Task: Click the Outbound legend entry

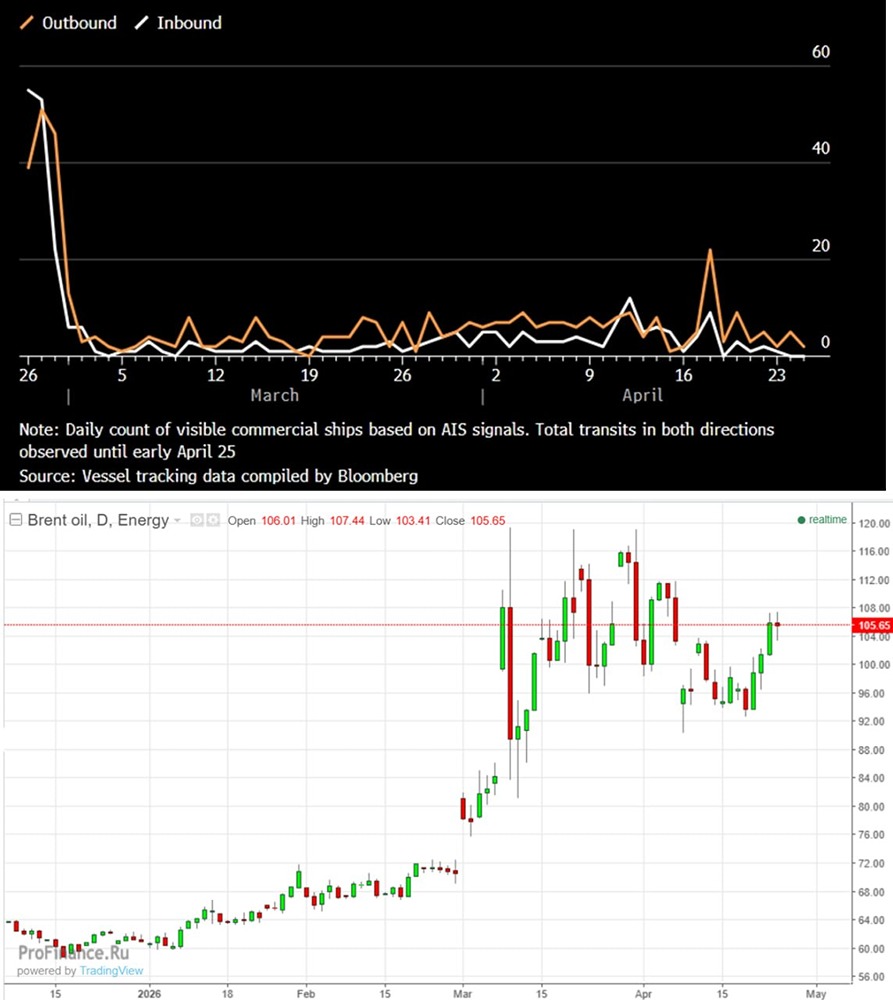Action: point(68,23)
